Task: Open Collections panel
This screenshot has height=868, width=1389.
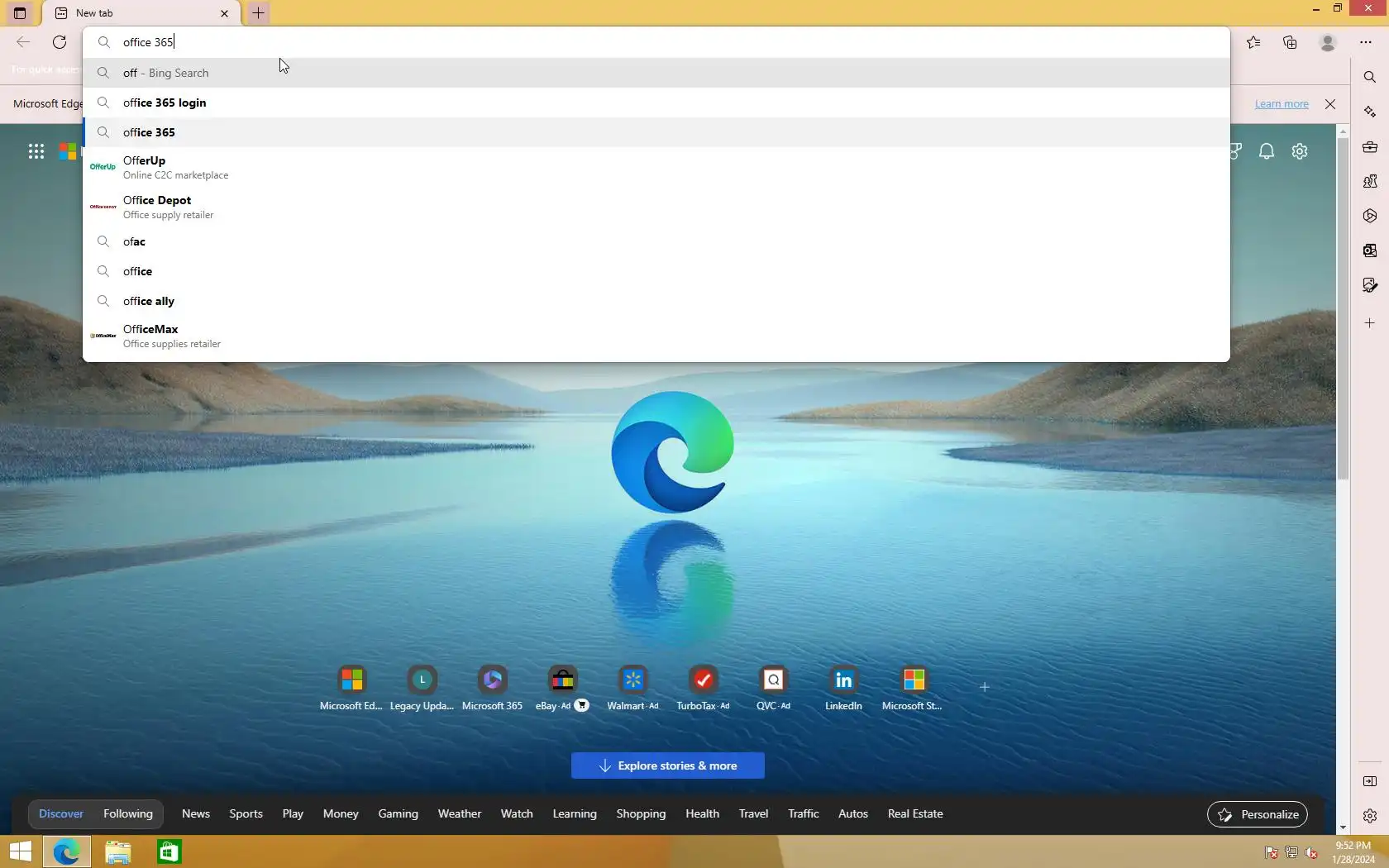Action: (x=1290, y=42)
